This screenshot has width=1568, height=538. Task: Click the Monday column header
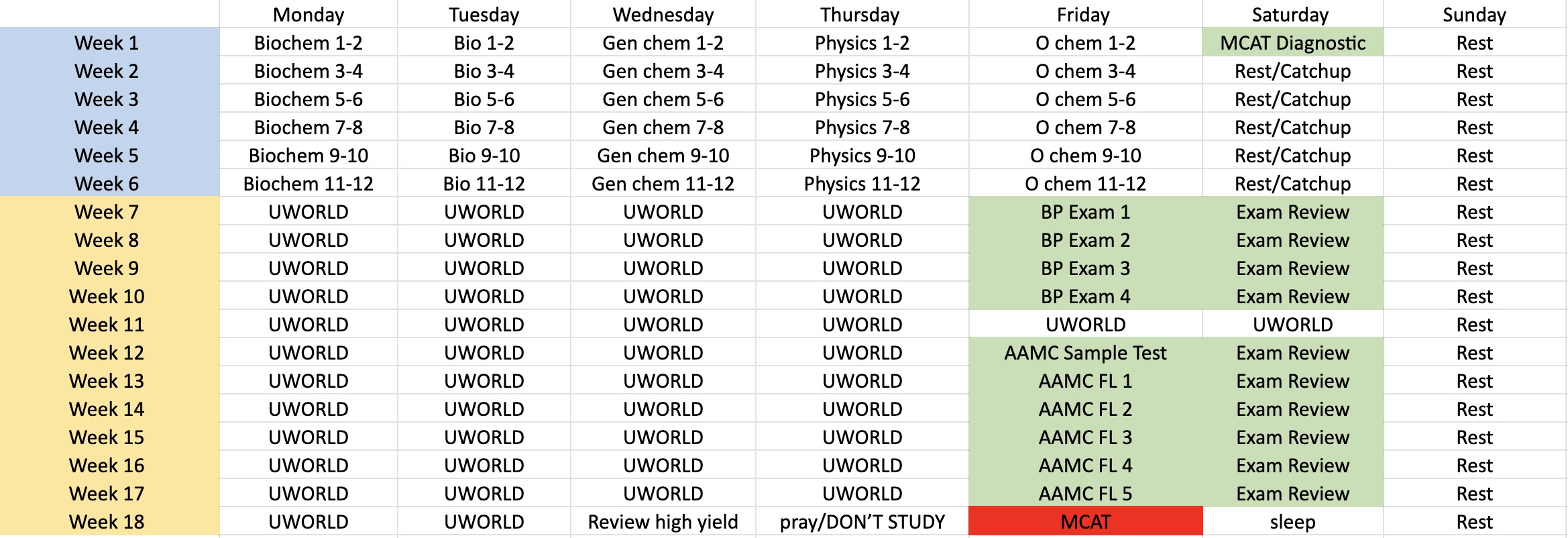(309, 15)
